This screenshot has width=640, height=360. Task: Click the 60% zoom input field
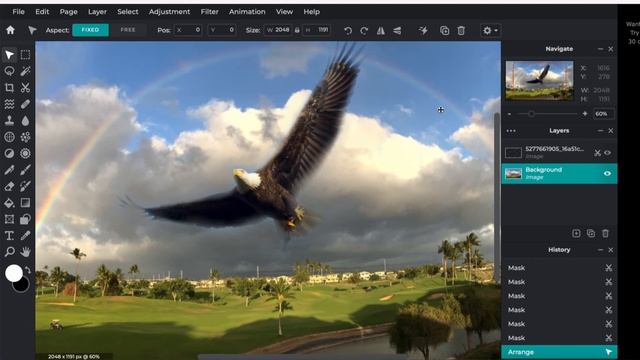click(604, 114)
